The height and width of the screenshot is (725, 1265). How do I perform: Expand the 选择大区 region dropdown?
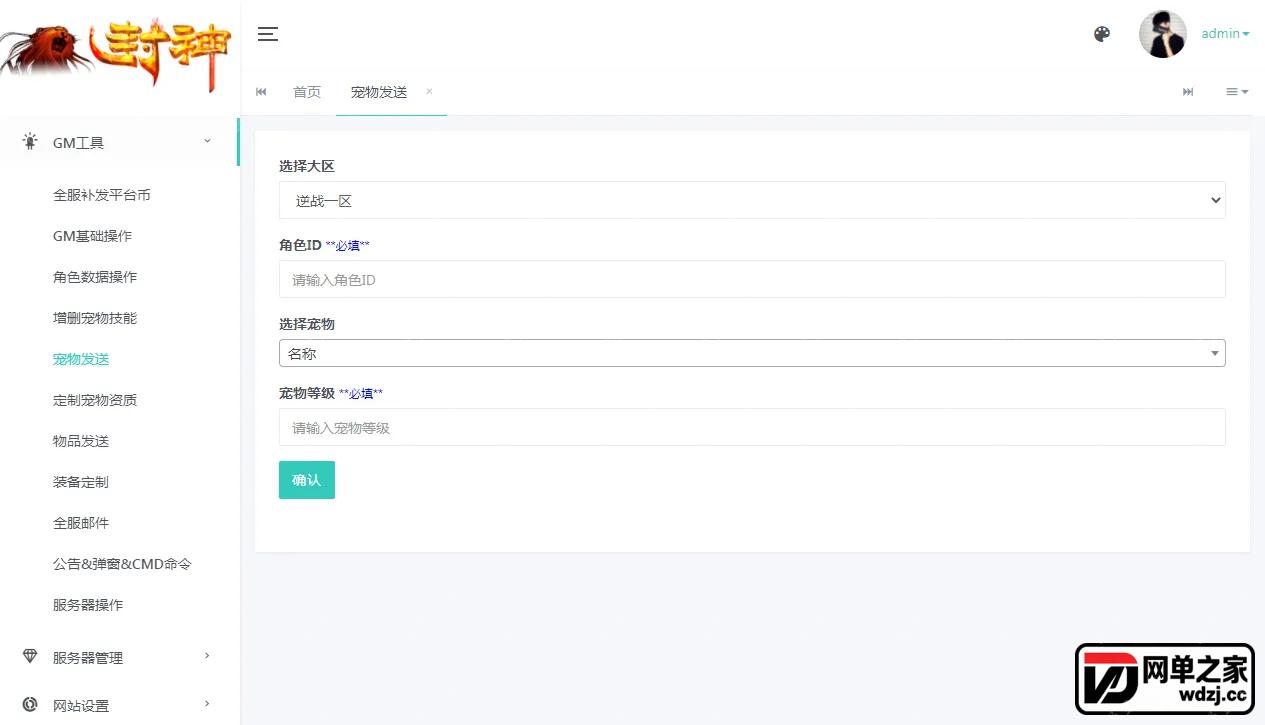click(x=752, y=200)
